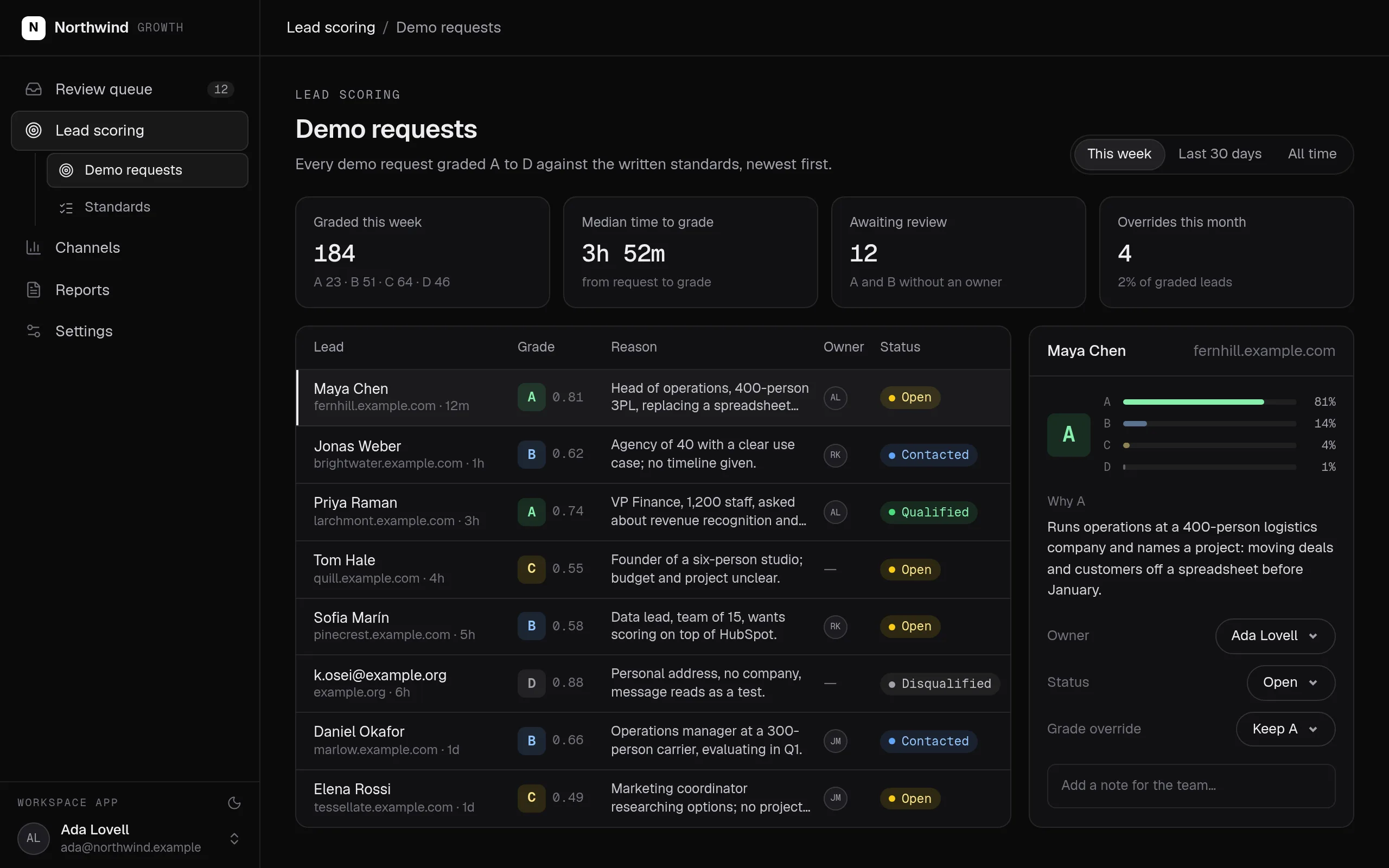Click Lead scoring breadcrumb link

click(330, 28)
